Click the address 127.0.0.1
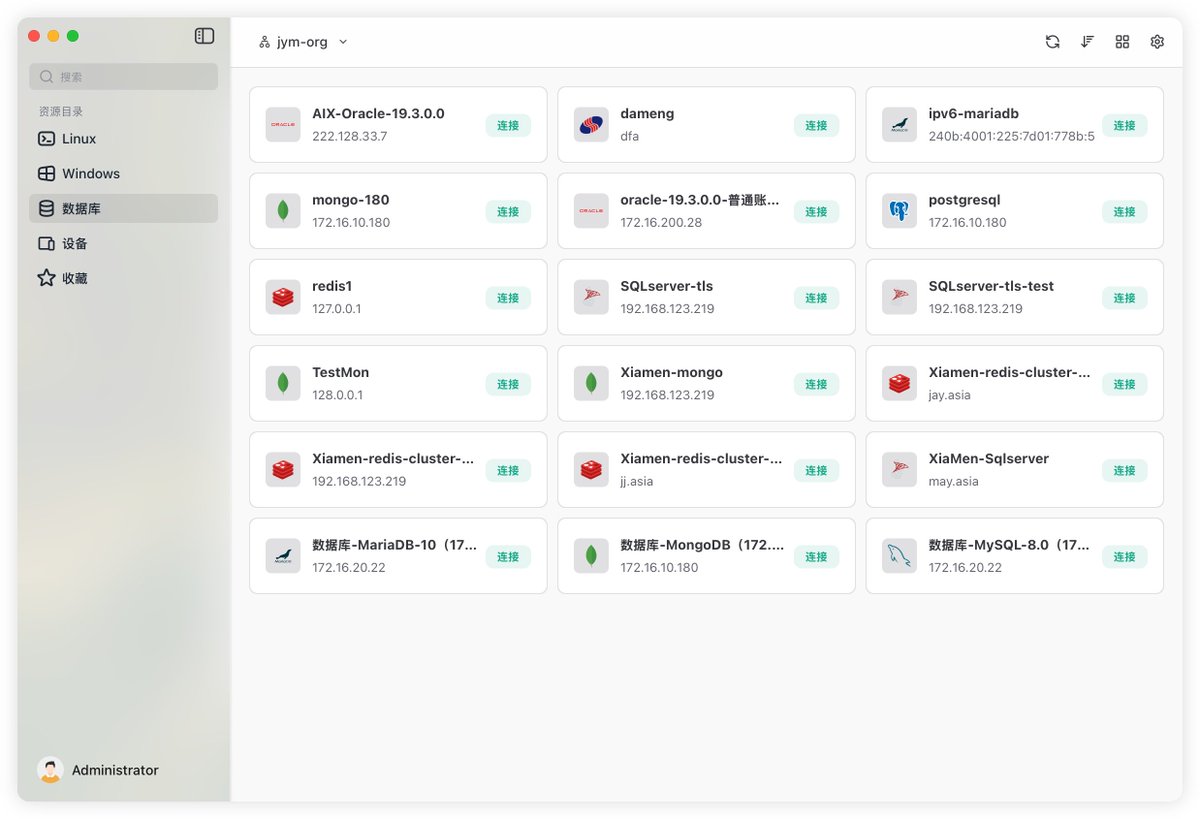 336,308
